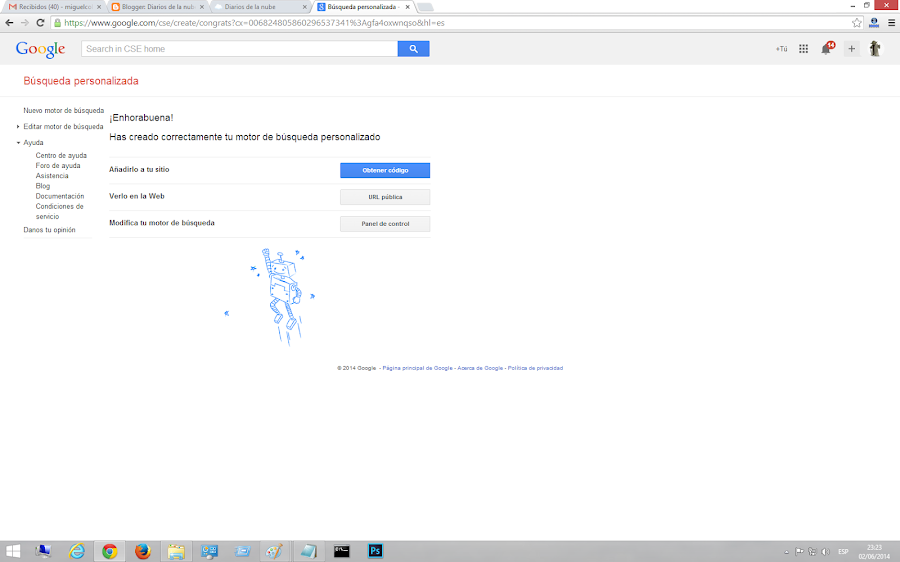
Task: Open the Asistencia link
Action: pyautogui.click(x=52, y=176)
